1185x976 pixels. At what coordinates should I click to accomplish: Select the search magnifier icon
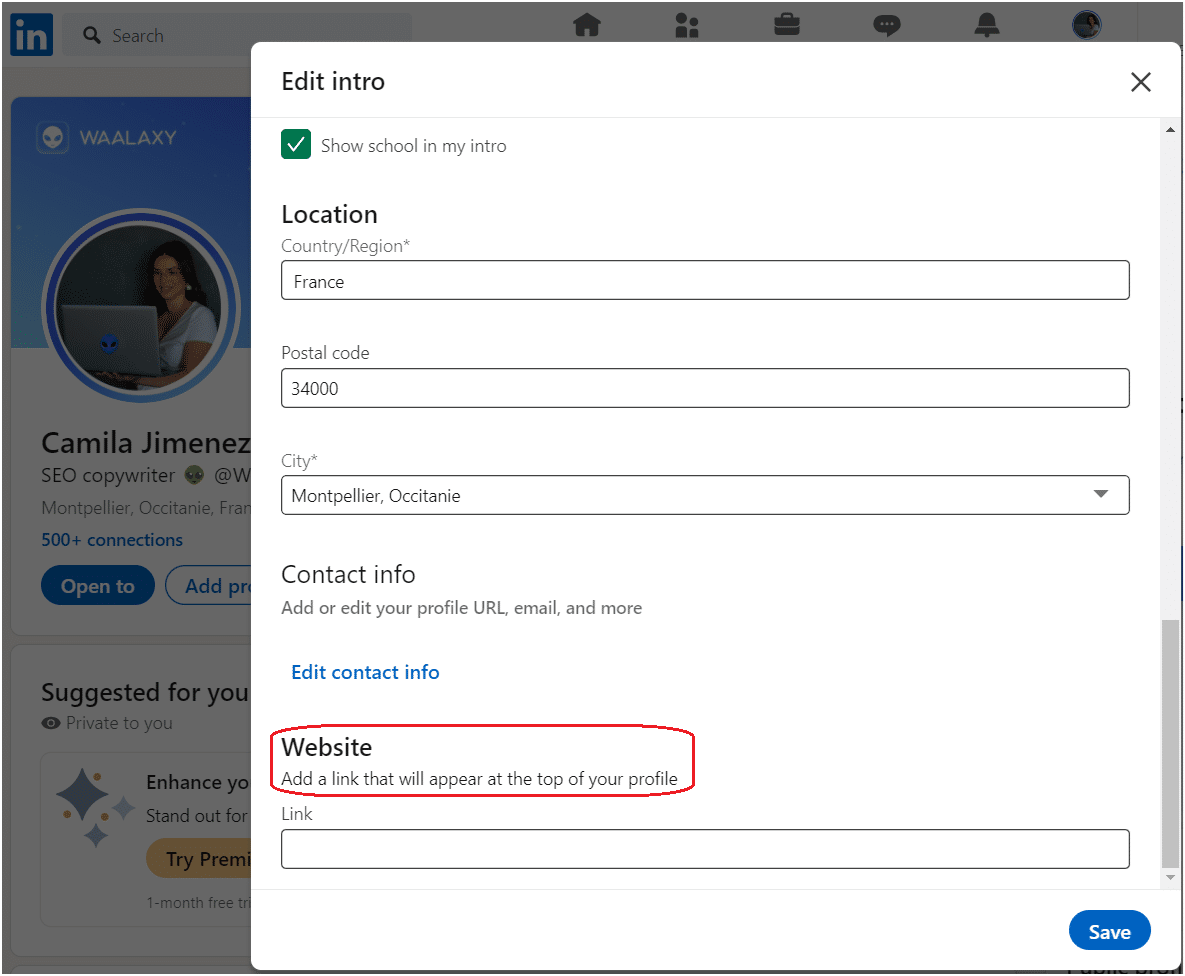click(91, 35)
